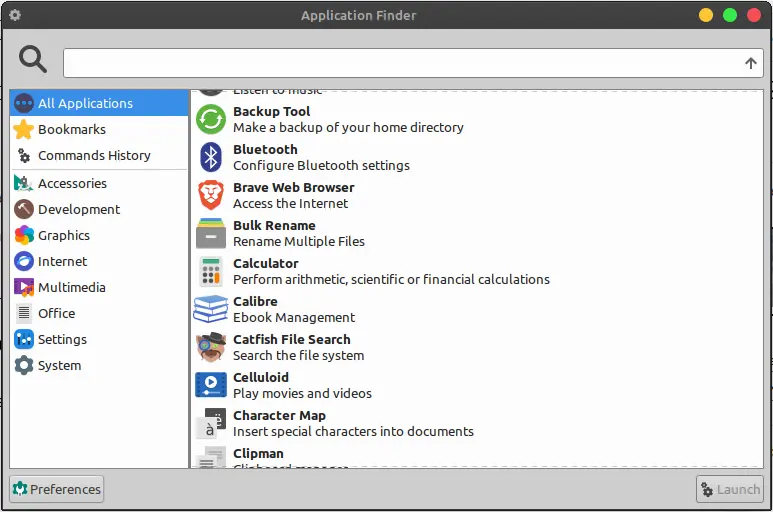Select the Office category label

[x=56, y=313]
